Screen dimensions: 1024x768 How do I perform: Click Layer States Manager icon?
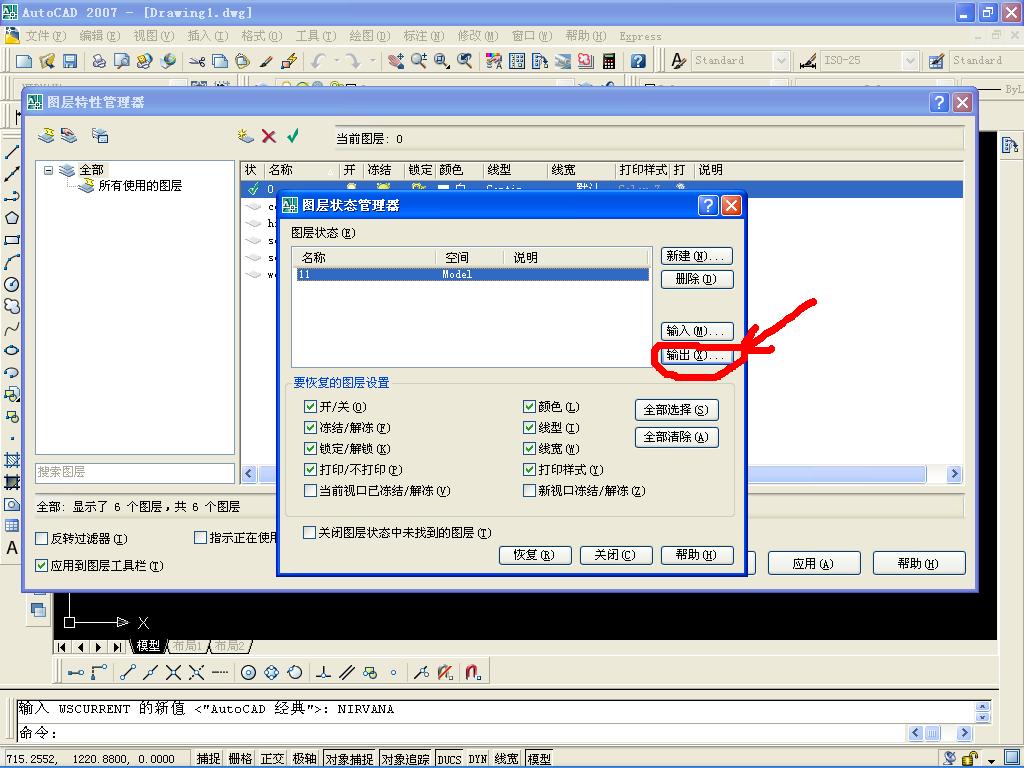(100, 135)
